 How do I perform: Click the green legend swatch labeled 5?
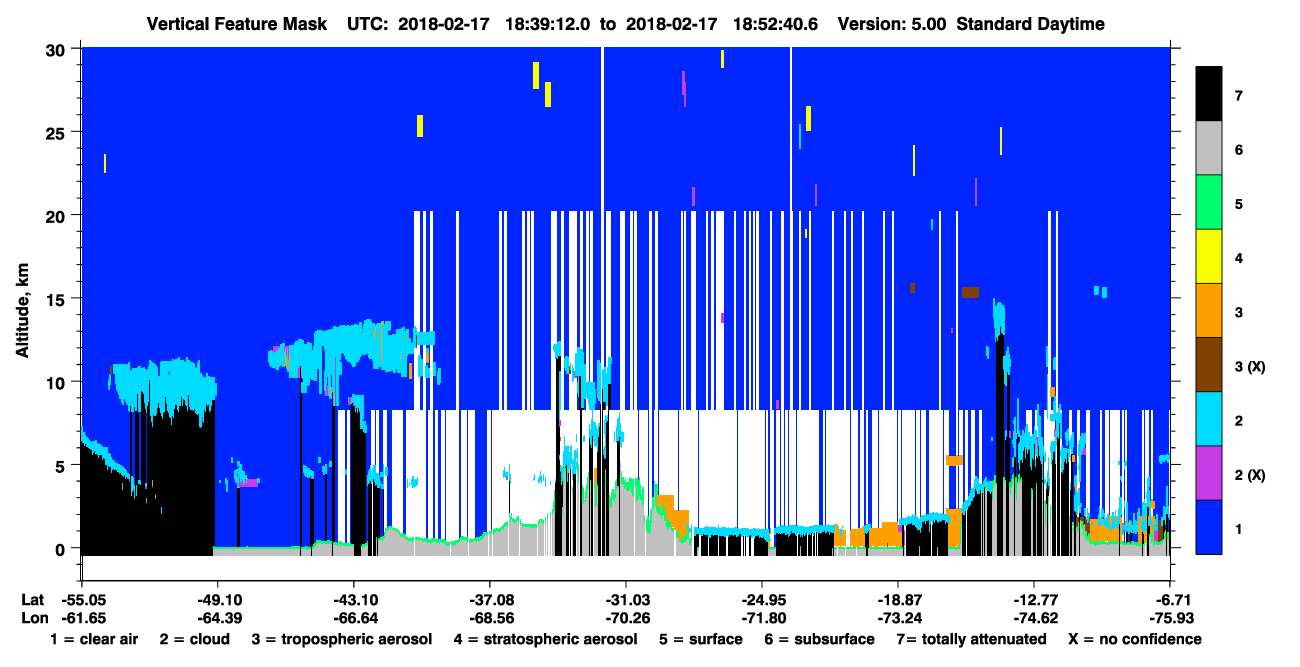pos(1209,203)
